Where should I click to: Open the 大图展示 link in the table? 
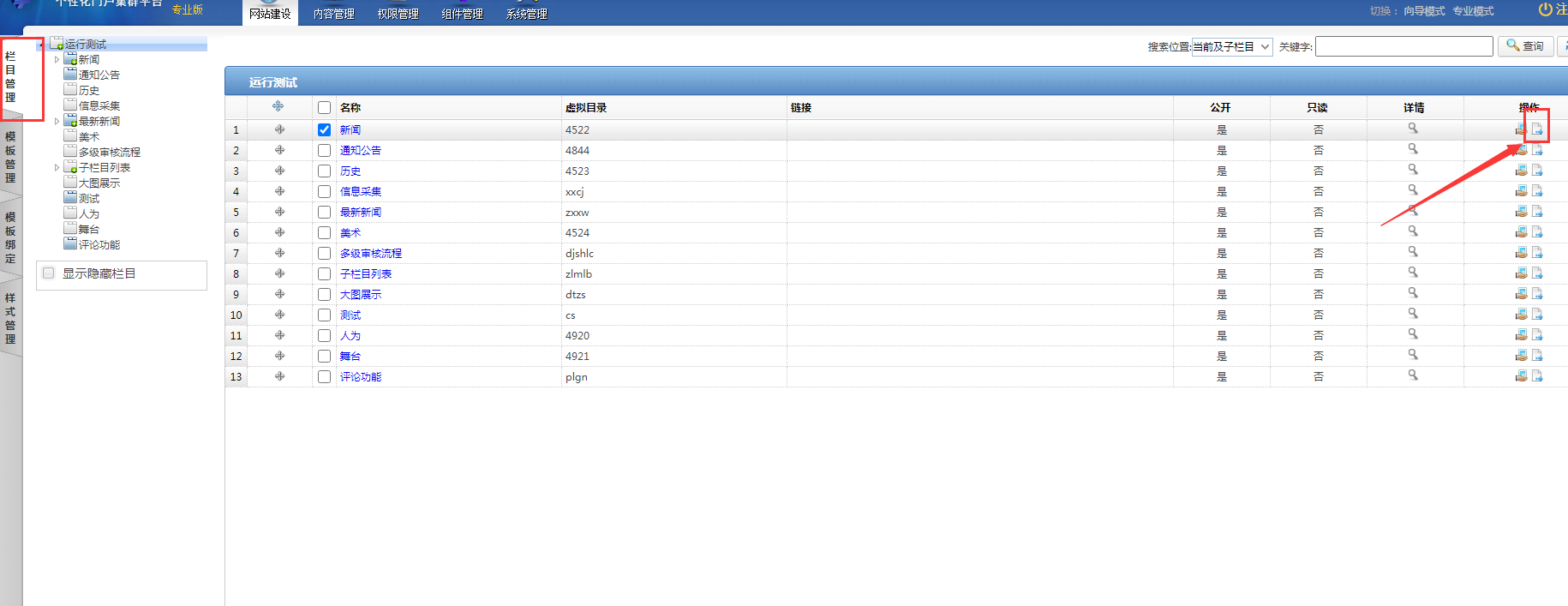point(361,295)
